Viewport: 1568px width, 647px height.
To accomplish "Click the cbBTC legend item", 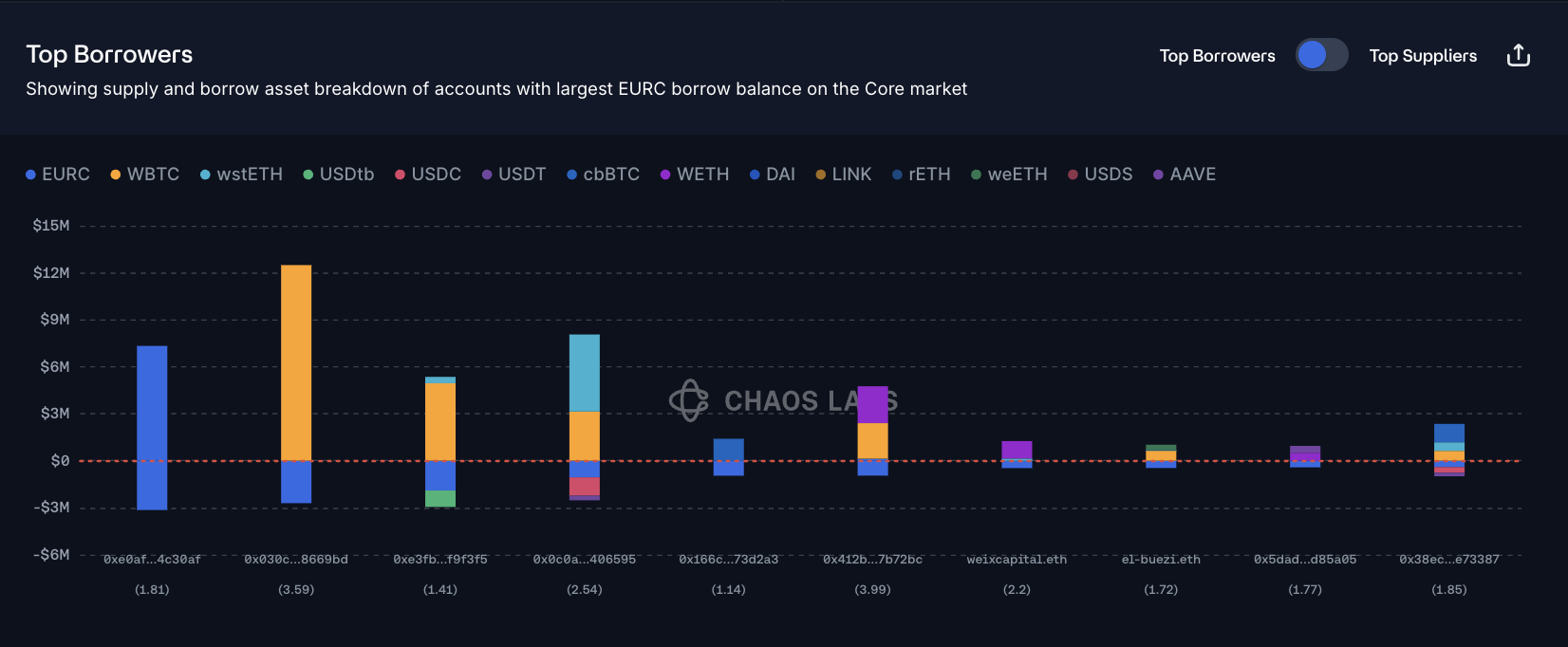I will click(603, 175).
